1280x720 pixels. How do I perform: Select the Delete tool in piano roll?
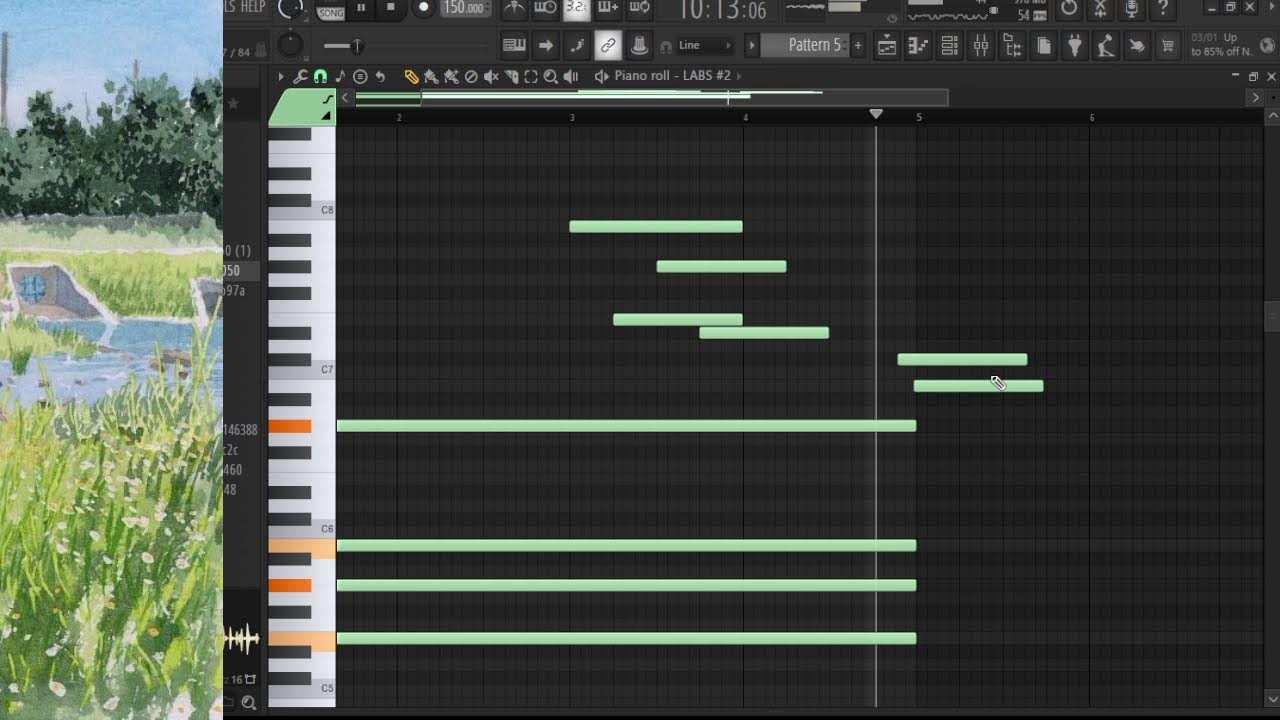pos(471,76)
